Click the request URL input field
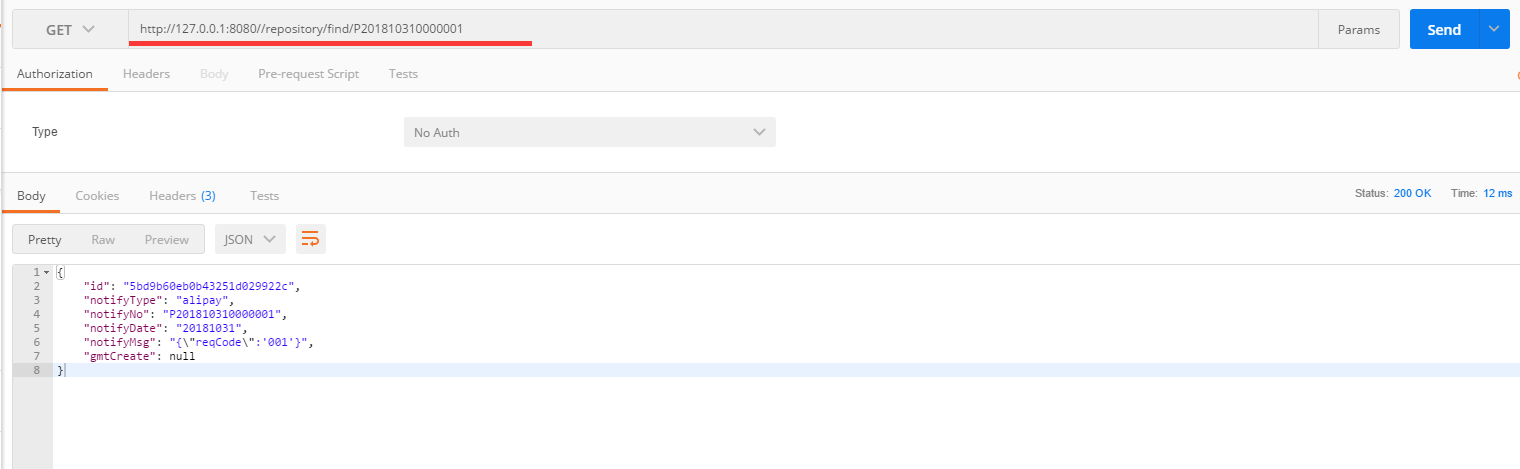1520x469 pixels. 723,30
